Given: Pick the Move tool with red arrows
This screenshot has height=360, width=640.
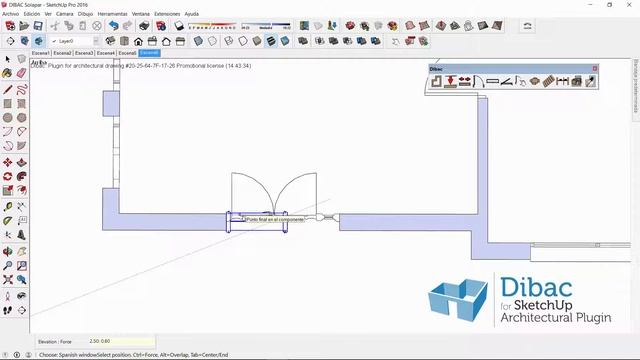Looking at the screenshot, I should coord(7,162).
